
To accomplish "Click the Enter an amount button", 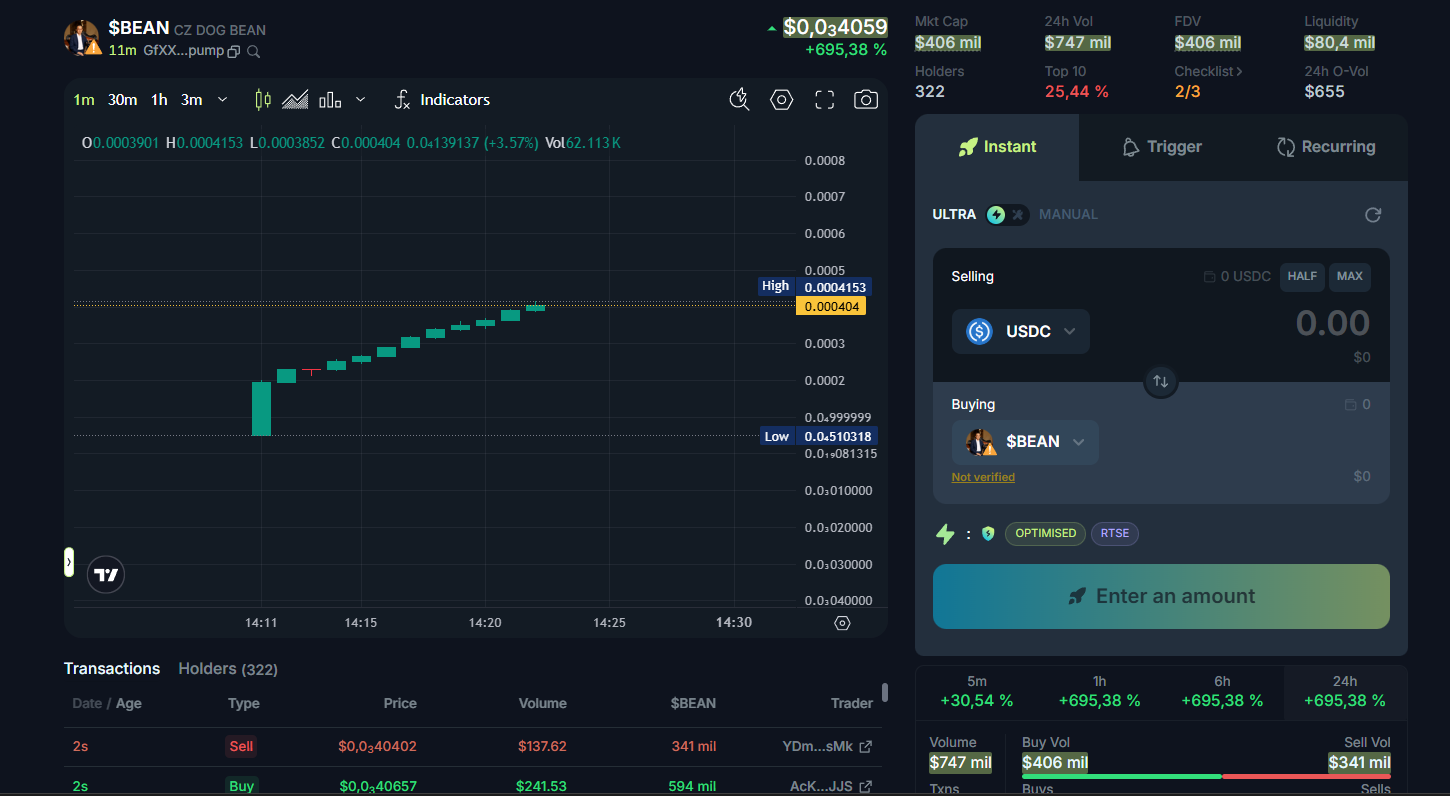I will tap(1161, 597).
